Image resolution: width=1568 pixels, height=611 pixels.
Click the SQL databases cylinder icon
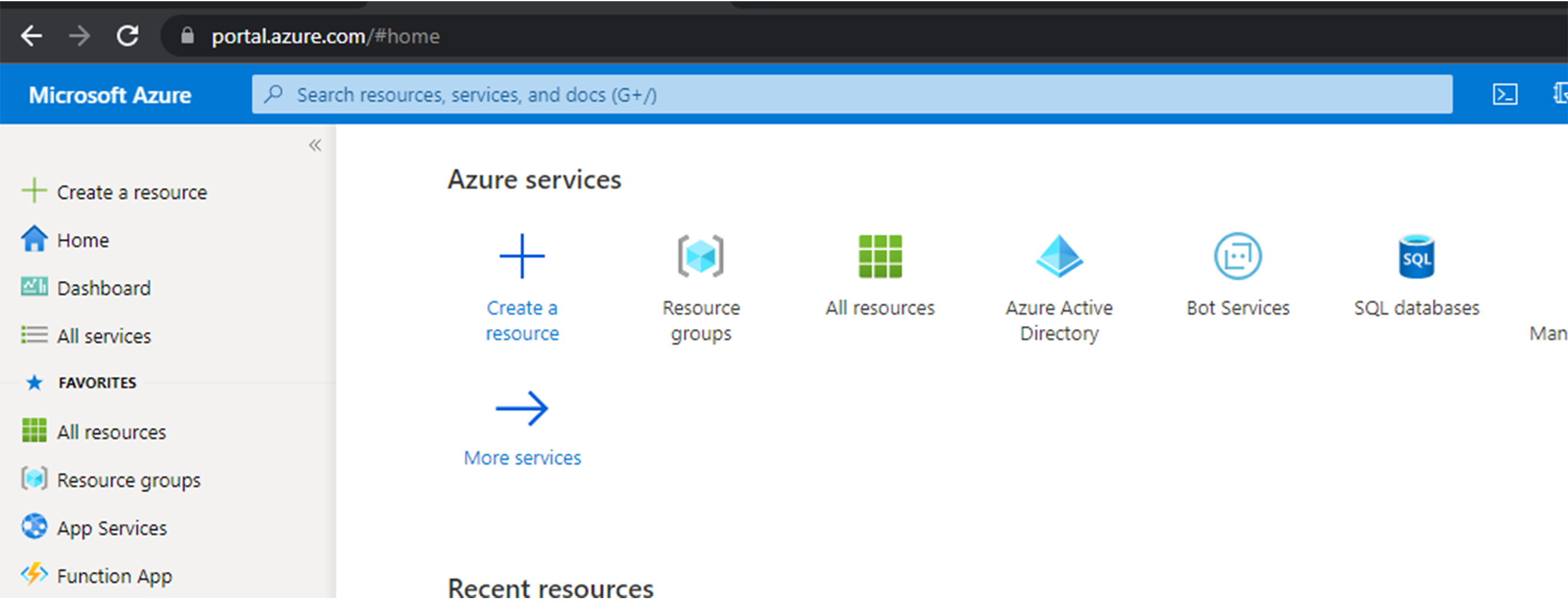(1416, 256)
